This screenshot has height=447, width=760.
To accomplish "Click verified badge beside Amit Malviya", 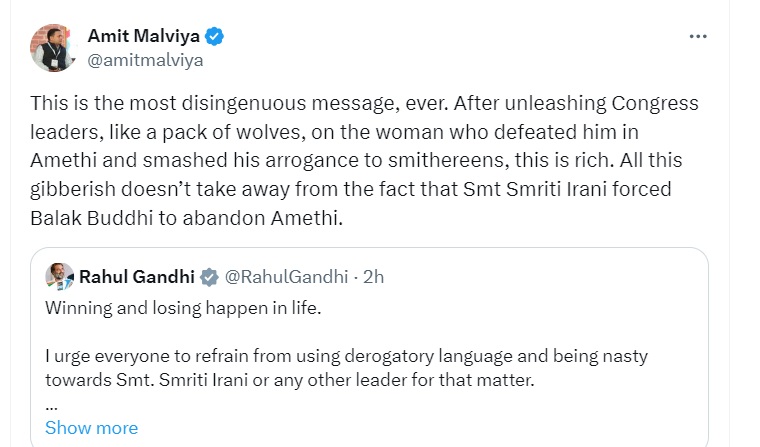I will pos(214,37).
